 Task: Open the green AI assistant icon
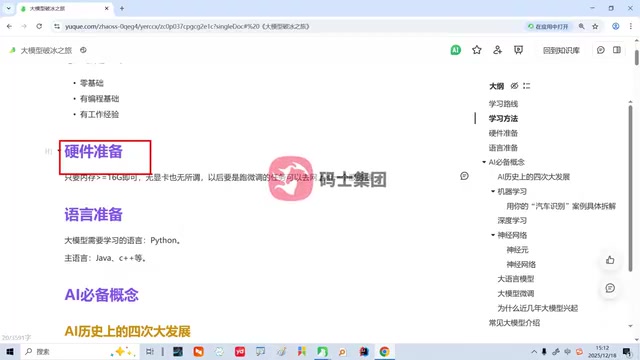pyautogui.click(x=456, y=50)
